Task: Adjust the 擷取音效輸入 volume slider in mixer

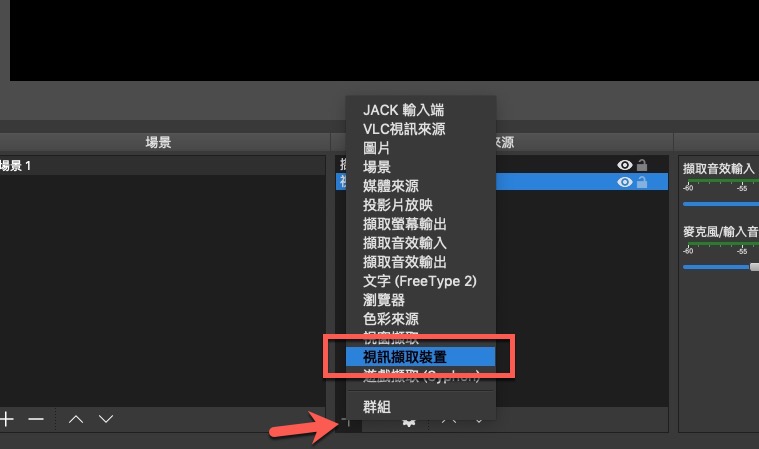Action: (x=721, y=204)
